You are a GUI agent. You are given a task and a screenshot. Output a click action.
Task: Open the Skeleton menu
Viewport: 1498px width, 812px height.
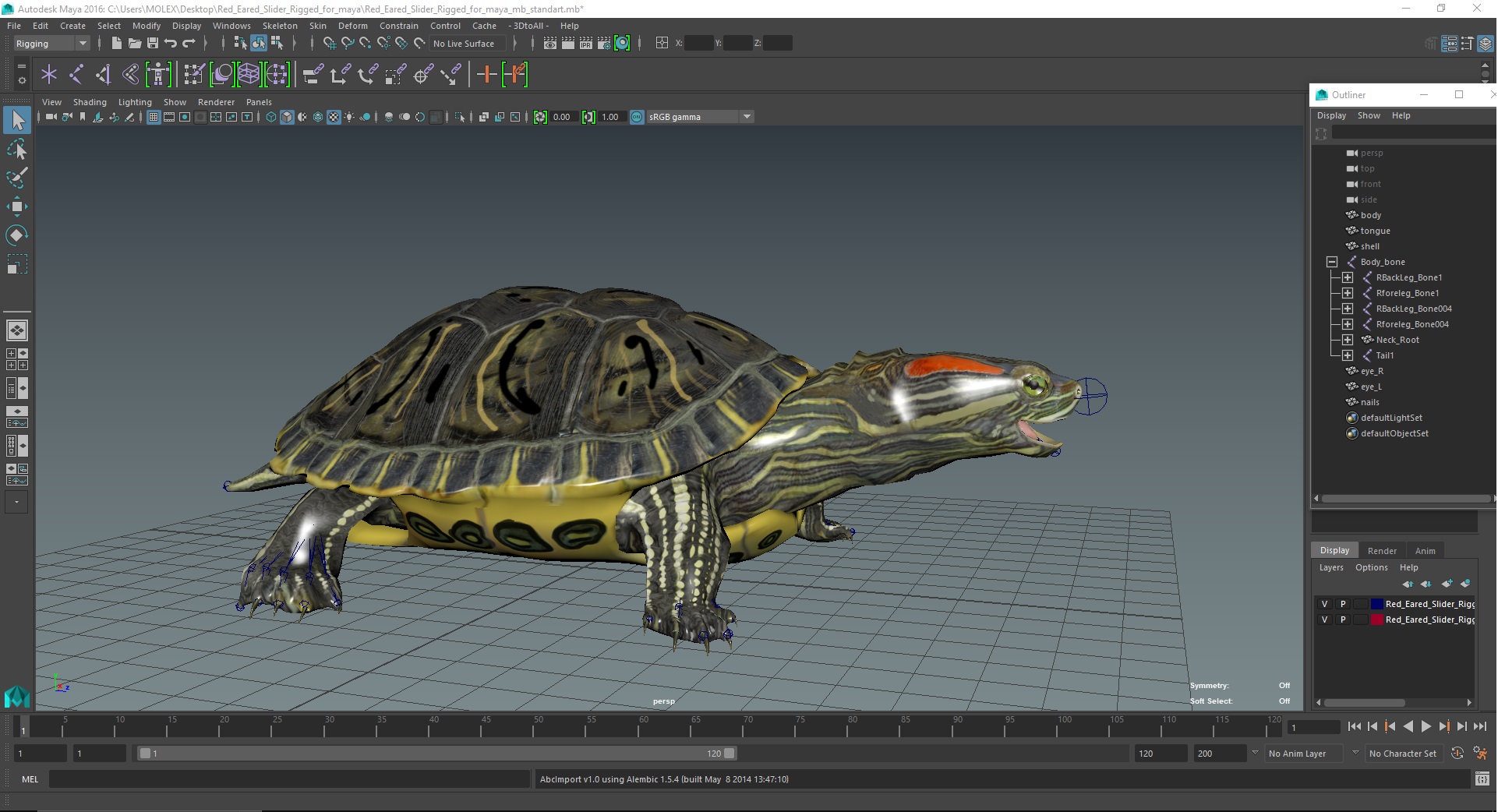tap(280, 26)
